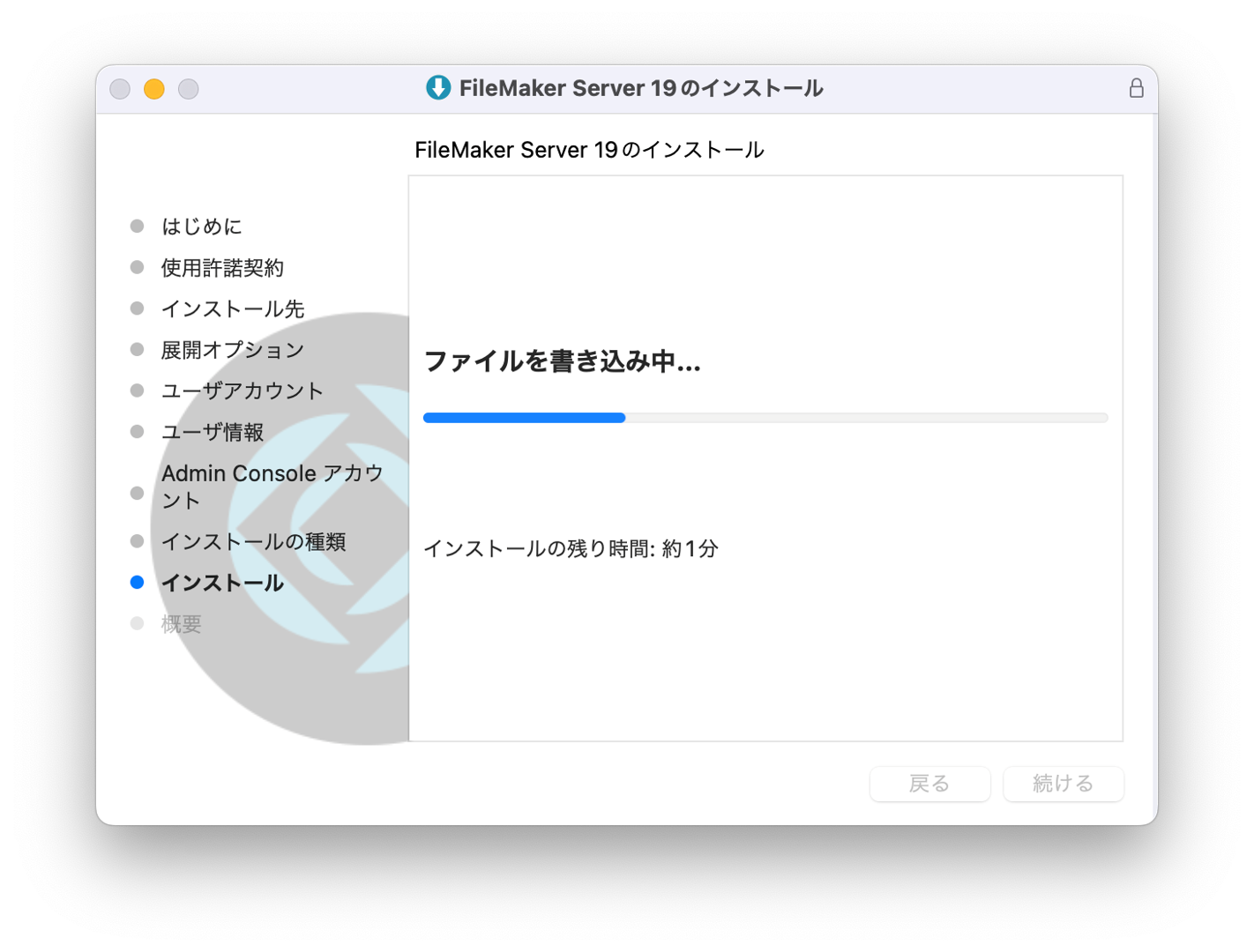This screenshot has height=952, width=1254.
Task: Select the 展開オプション step
Action: click(233, 350)
